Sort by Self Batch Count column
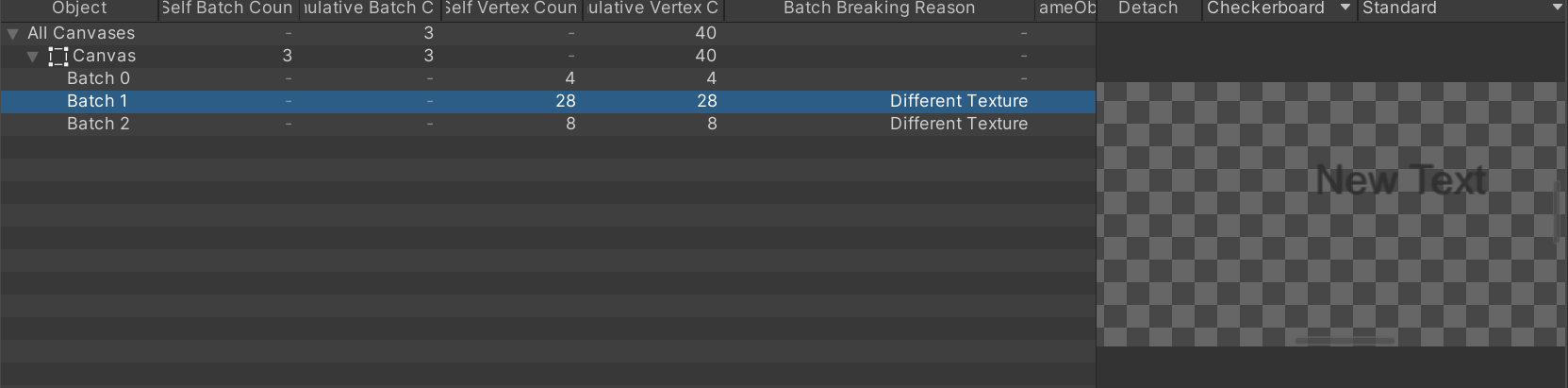Viewport: 1568px width, 388px height. (228, 8)
